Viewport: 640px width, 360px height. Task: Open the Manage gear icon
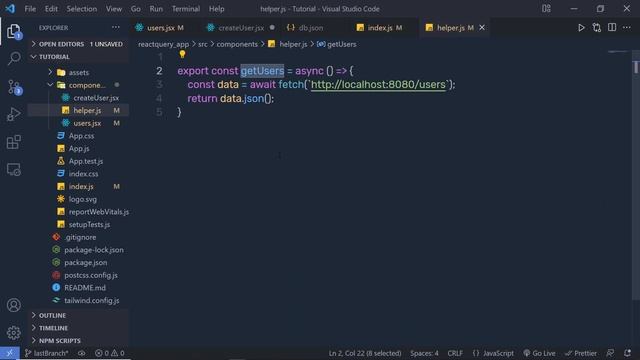click(14, 333)
